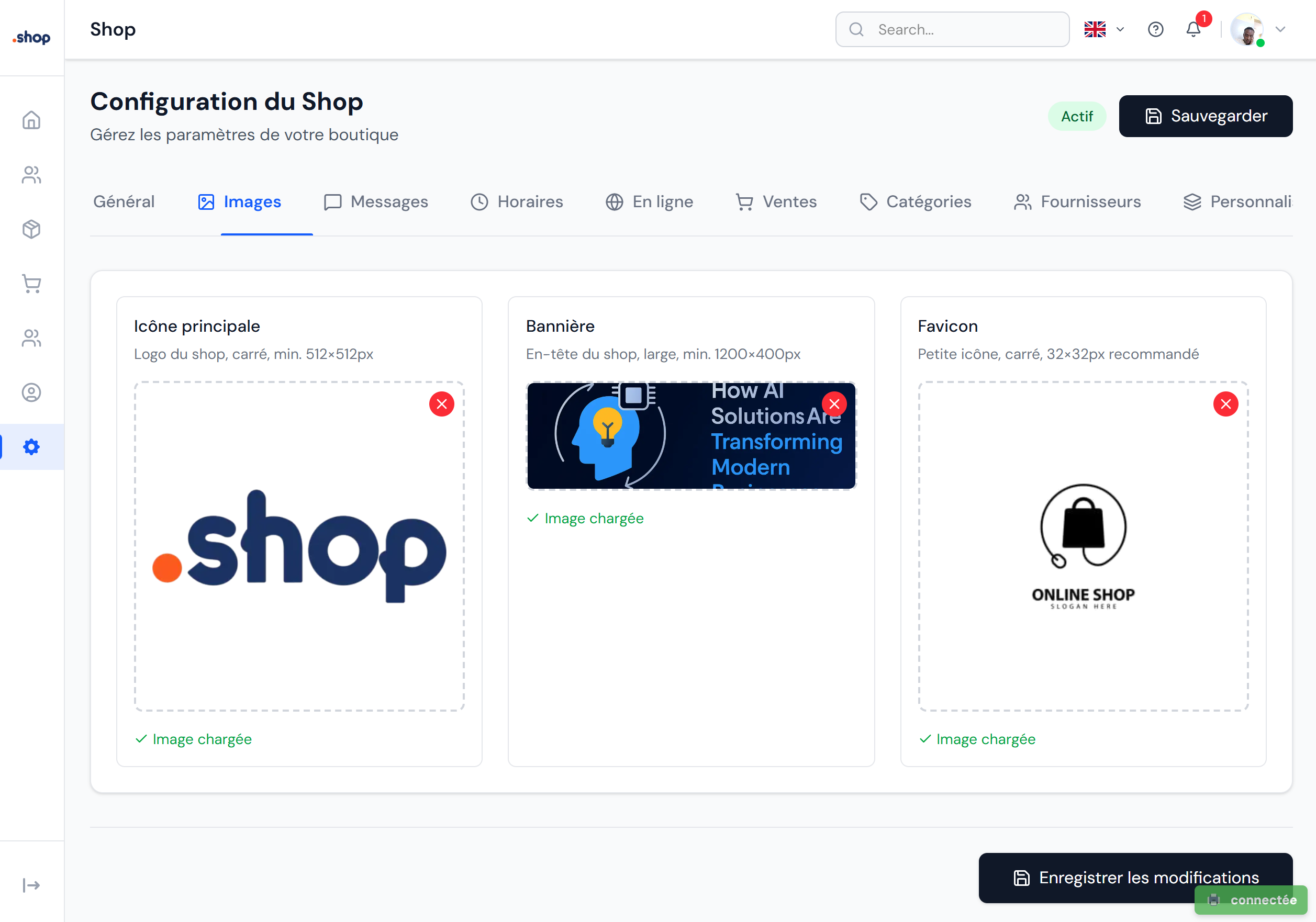Open the Profile icon in sidebar
Screen dimensions: 1316x922
(x=31, y=392)
